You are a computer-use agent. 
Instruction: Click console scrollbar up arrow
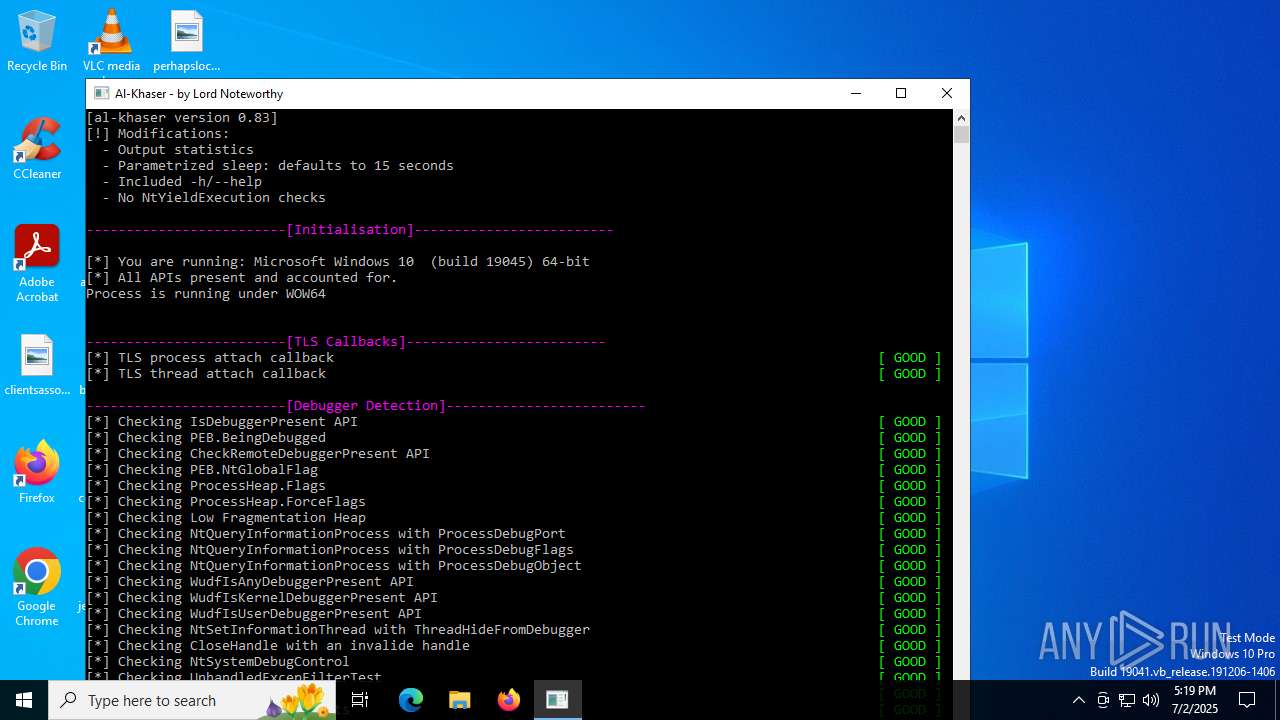[961, 117]
